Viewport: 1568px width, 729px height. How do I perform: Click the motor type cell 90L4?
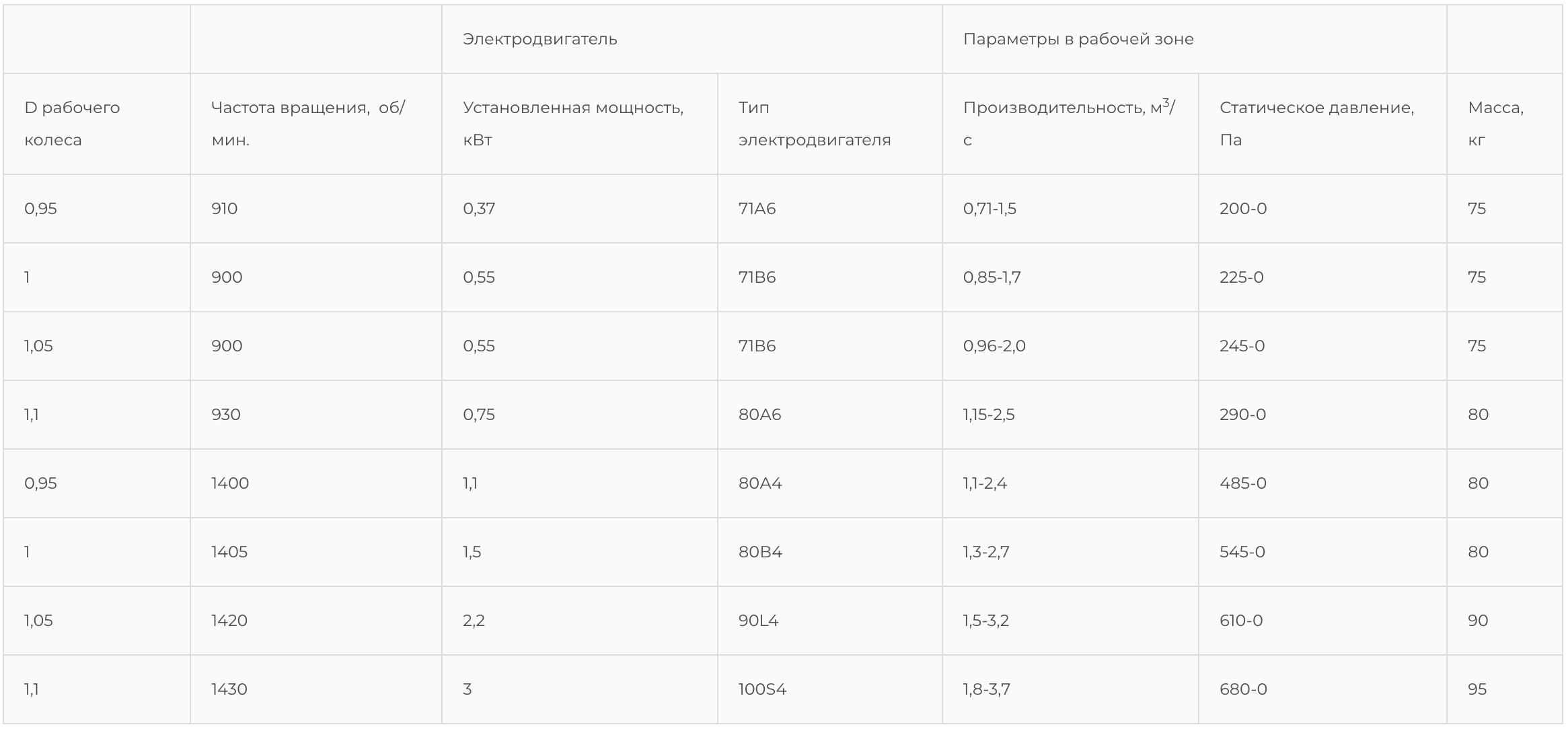[x=758, y=621]
